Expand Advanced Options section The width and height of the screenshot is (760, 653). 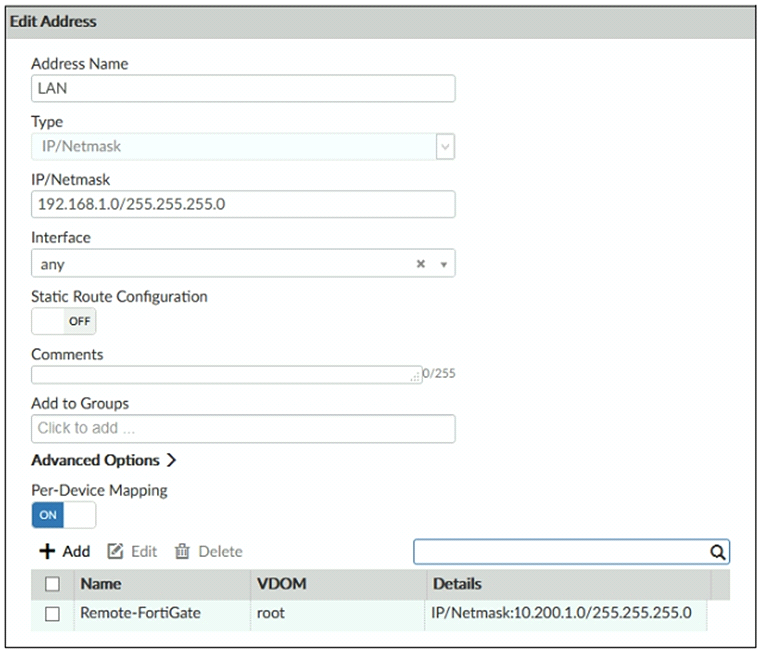pyautogui.click(x=103, y=460)
